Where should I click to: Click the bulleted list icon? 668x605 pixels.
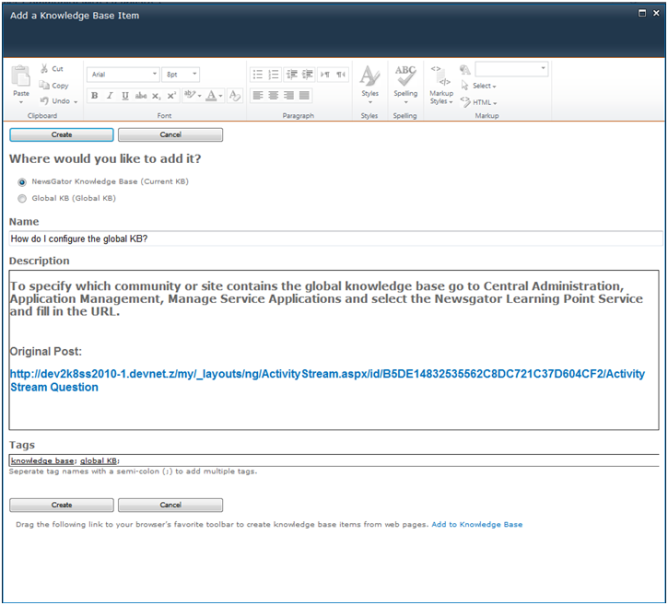(x=258, y=74)
